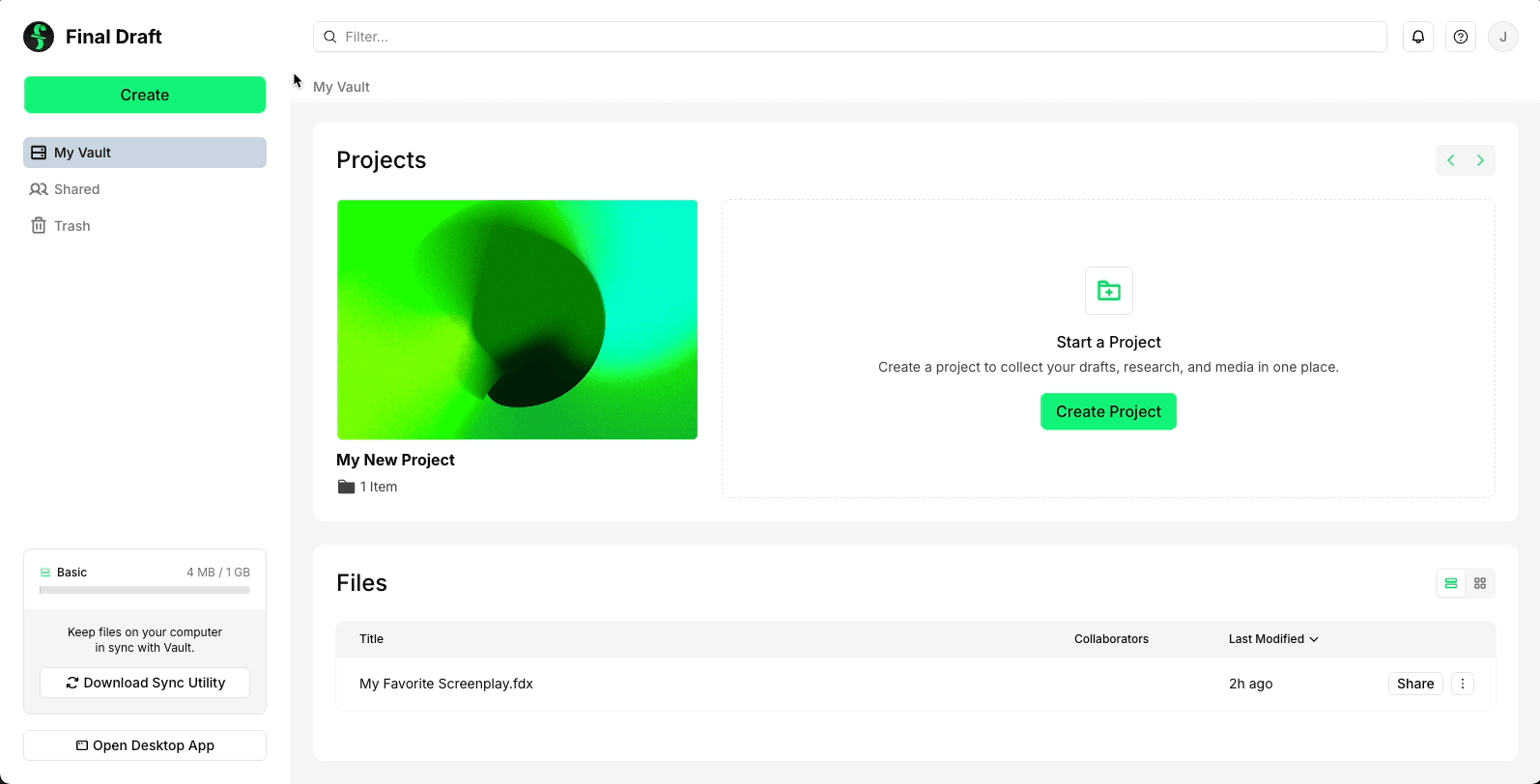
Task: Go to previous projects page arrow
Action: [x=1451, y=160]
